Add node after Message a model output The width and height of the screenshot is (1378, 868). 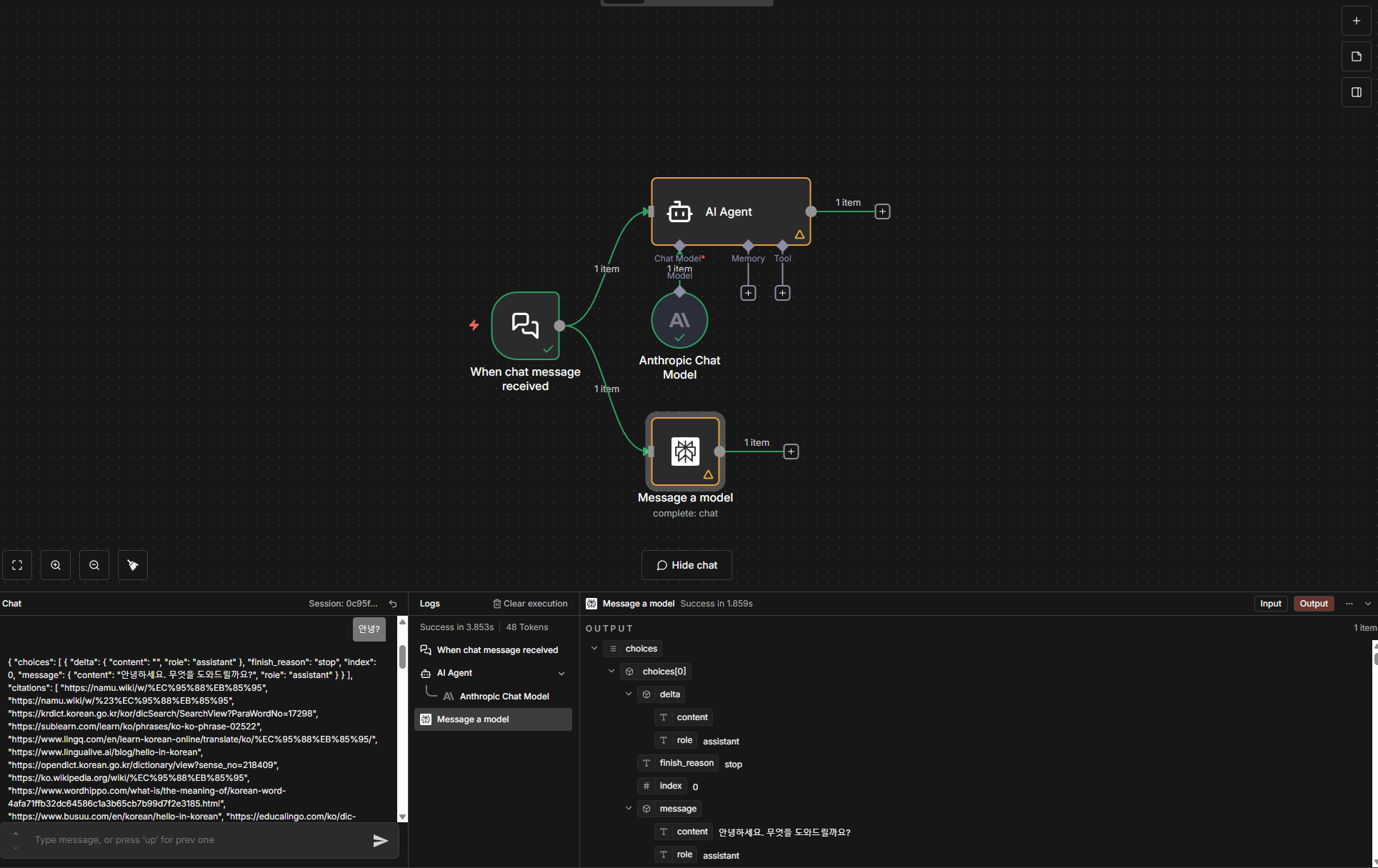[x=791, y=452]
